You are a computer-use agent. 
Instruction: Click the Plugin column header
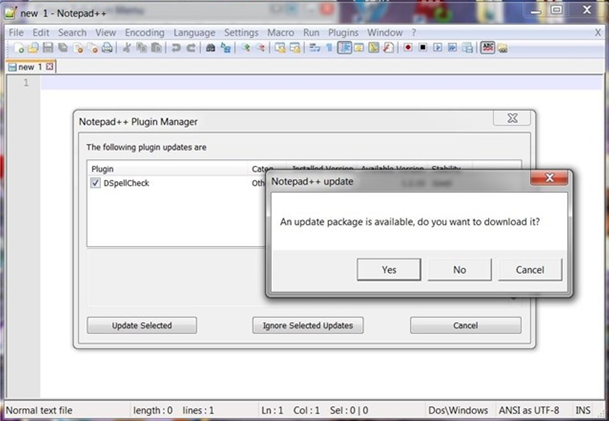(x=167, y=169)
